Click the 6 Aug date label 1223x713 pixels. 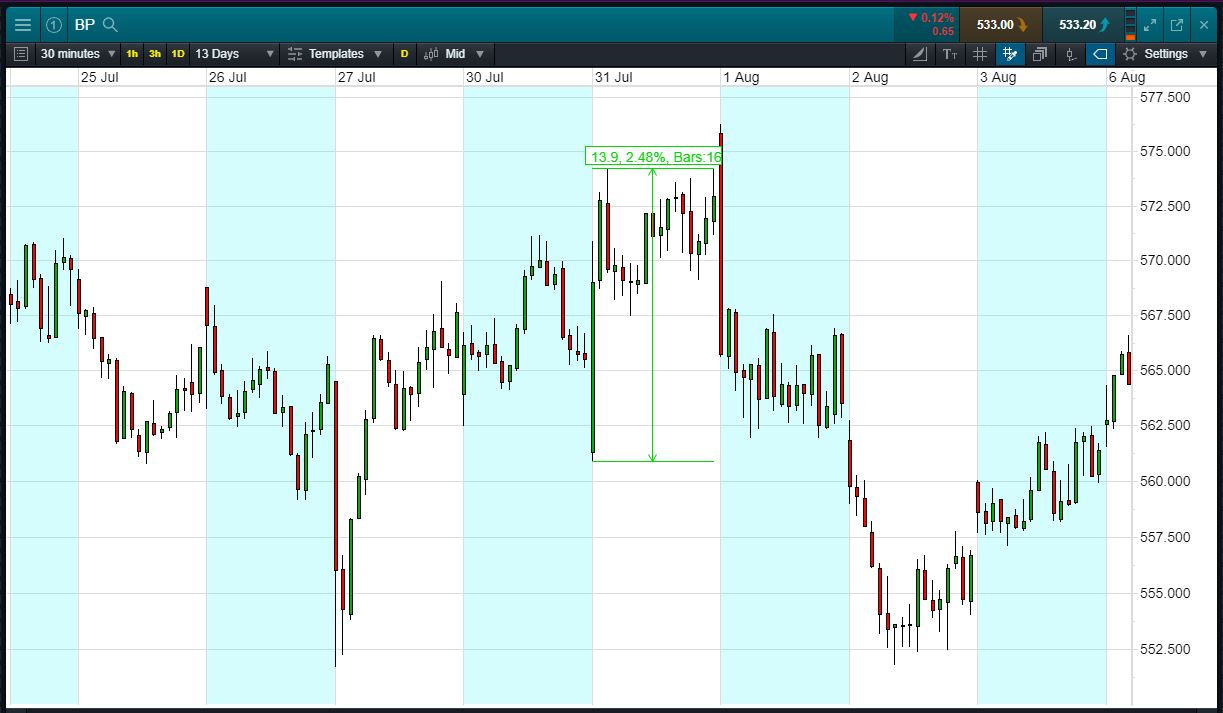click(1127, 77)
